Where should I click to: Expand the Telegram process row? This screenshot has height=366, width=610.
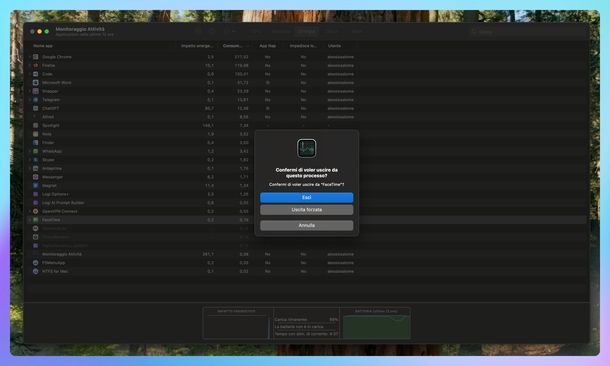pyautogui.click(x=30, y=100)
